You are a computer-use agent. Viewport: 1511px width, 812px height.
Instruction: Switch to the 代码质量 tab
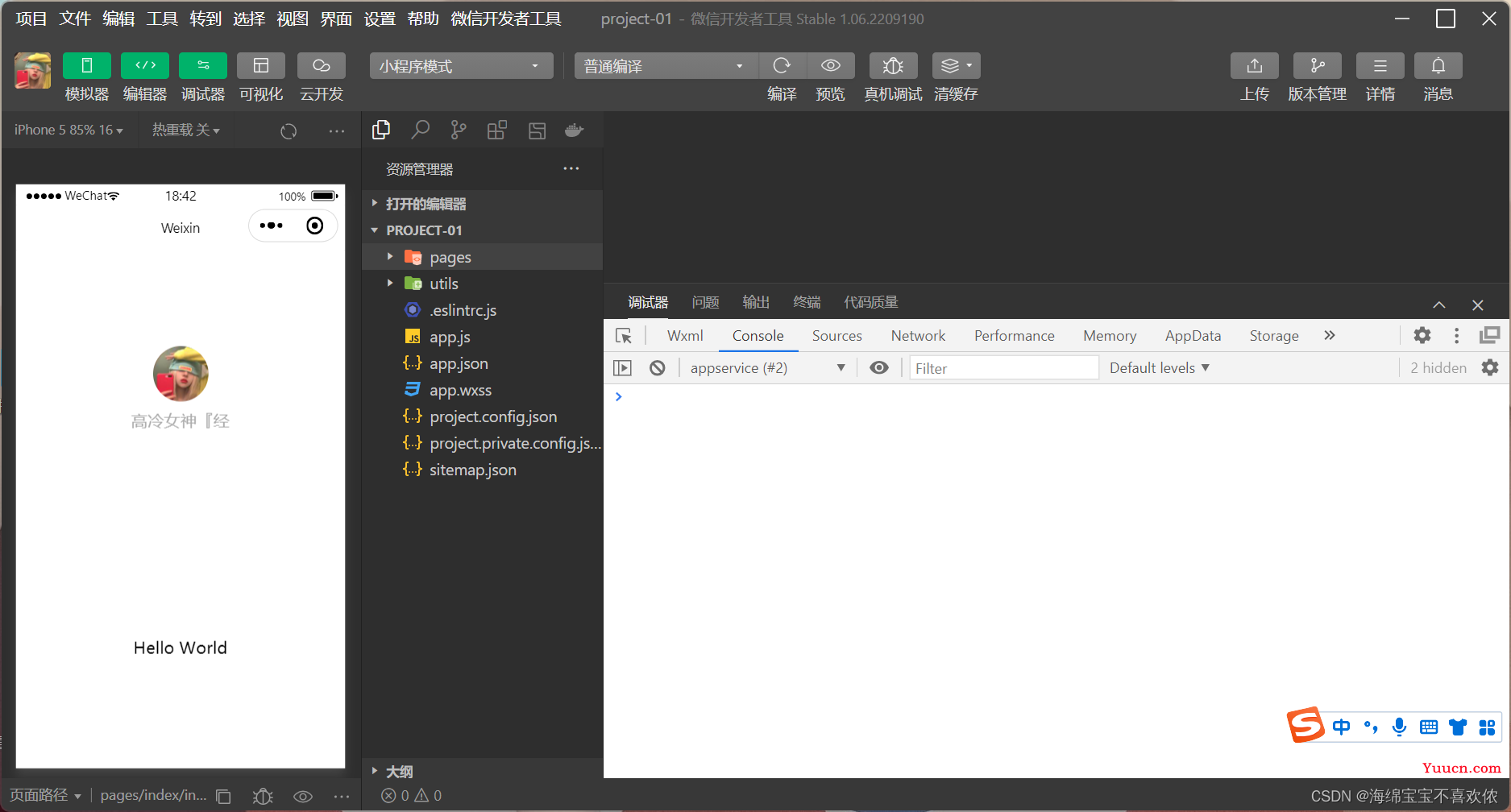(x=871, y=302)
